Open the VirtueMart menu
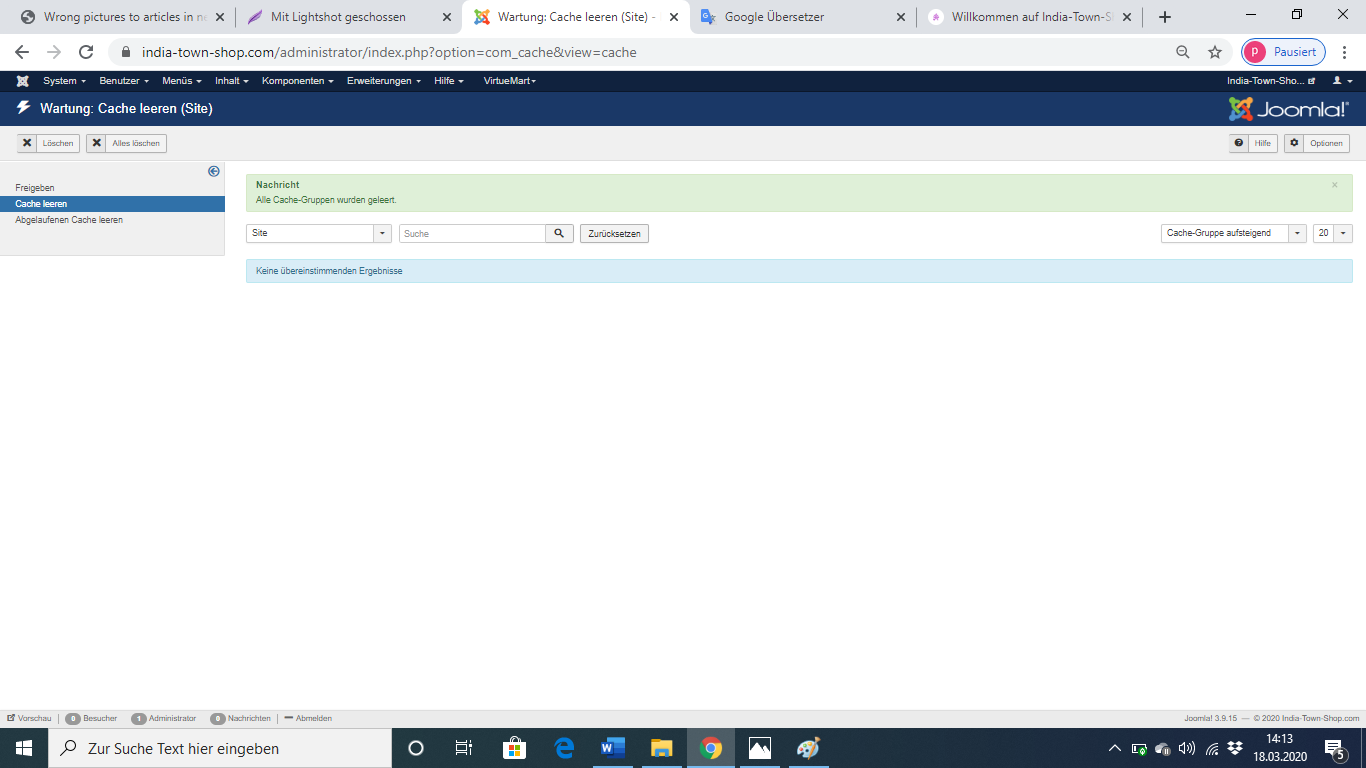 point(510,81)
